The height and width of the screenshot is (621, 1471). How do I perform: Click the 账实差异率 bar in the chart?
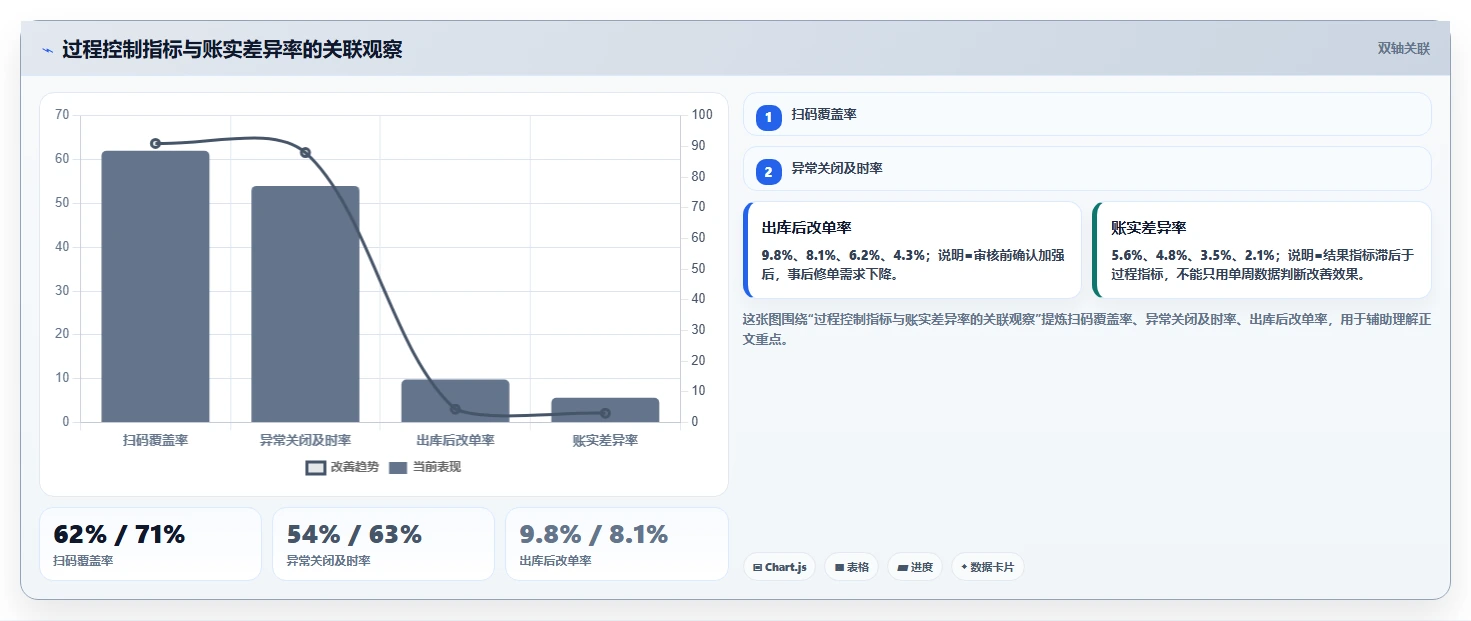tap(605, 410)
